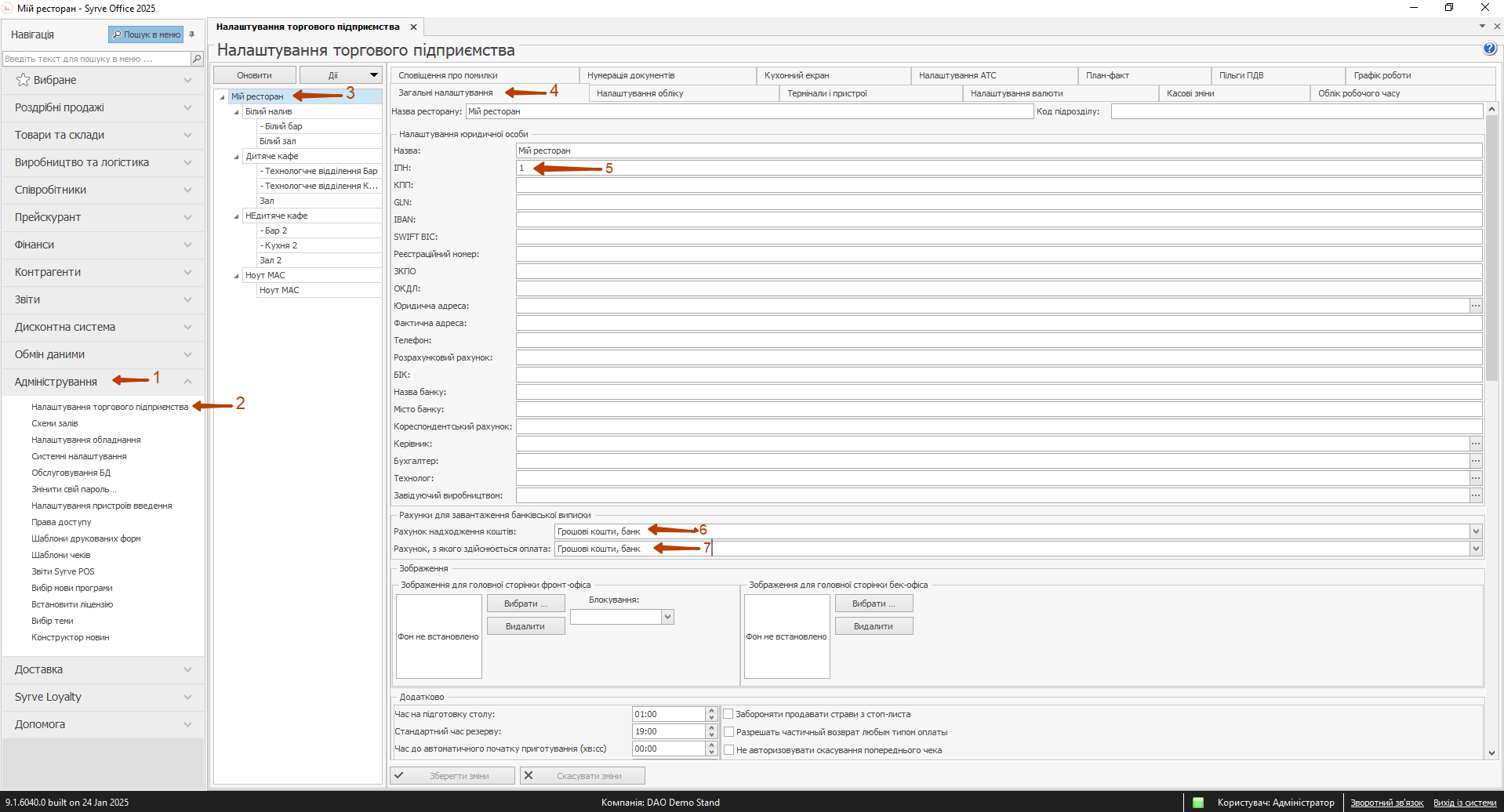The image size is (1504, 812).
Task: Toggle Разрешать частичный возврат checkbox
Action: (728, 732)
